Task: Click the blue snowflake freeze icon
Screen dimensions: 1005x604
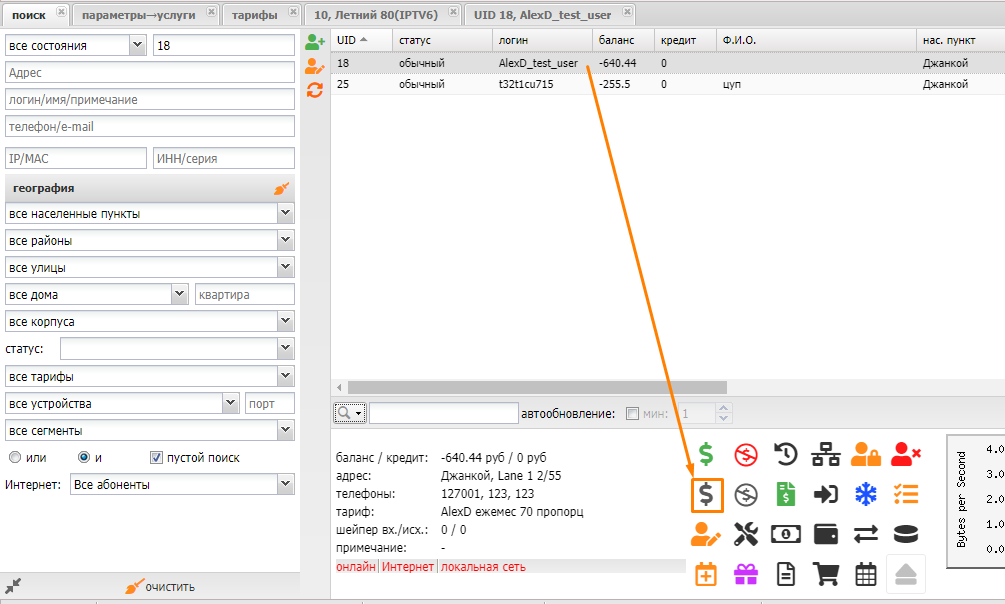Action: point(865,494)
